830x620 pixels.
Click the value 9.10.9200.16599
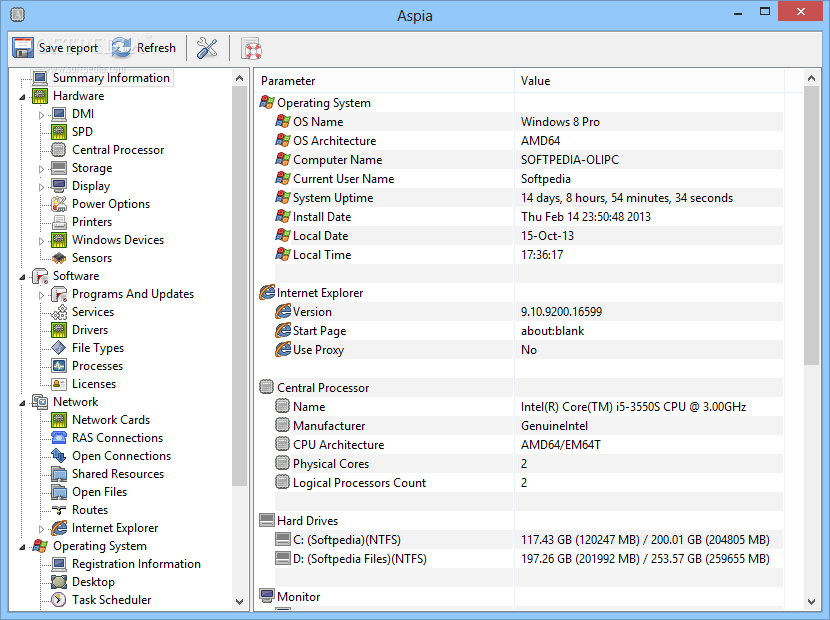click(561, 312)
